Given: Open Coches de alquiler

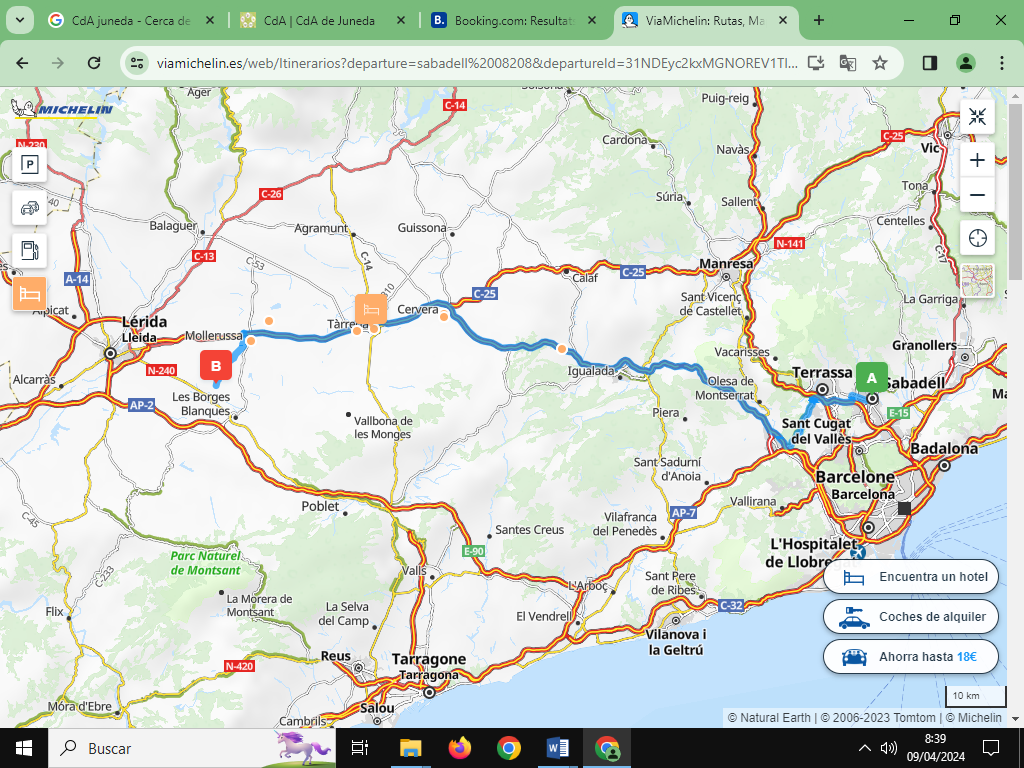Looking at the screenshot, I should pyautogui.click(x=910, y=617).
